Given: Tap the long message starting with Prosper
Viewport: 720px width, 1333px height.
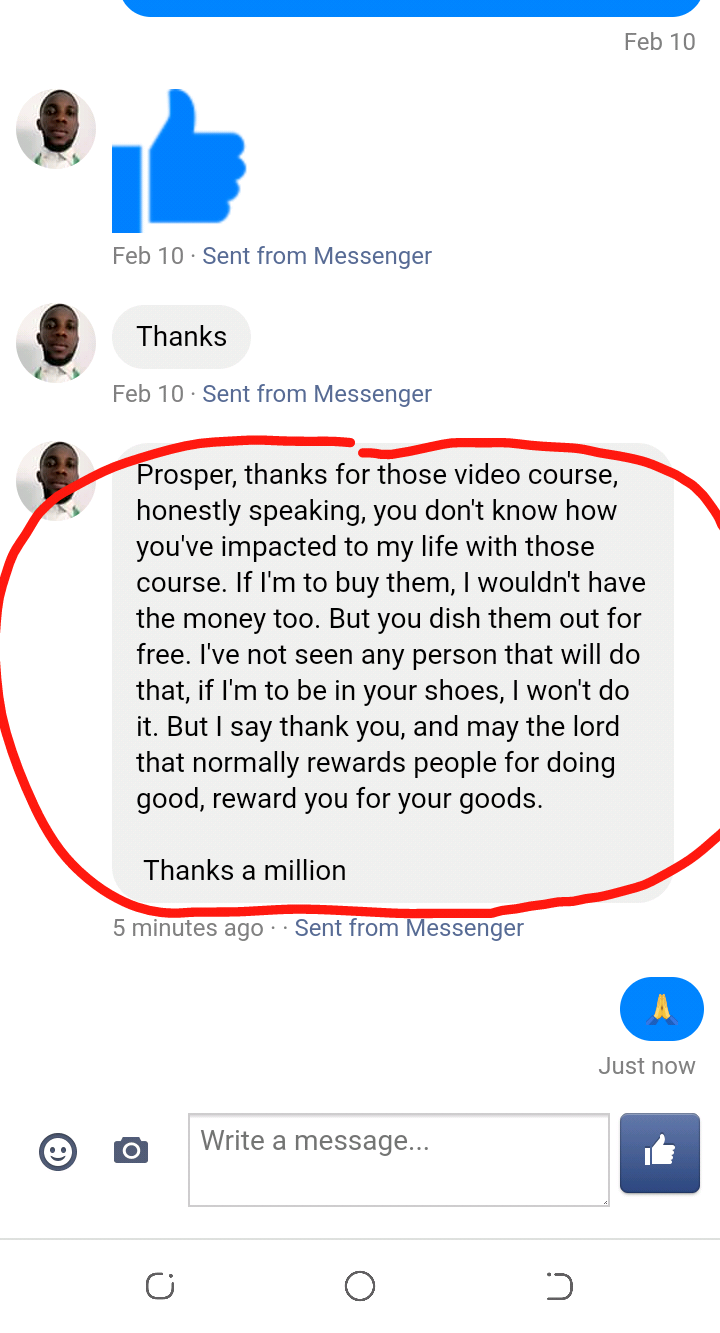Looking at the screenshot, I should (x=392, y=672).
